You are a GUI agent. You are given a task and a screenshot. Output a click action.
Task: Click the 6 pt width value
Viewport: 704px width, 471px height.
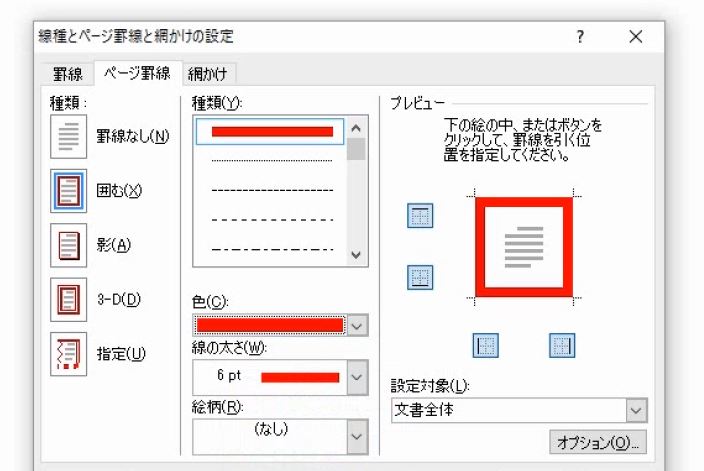pos(229,375)
